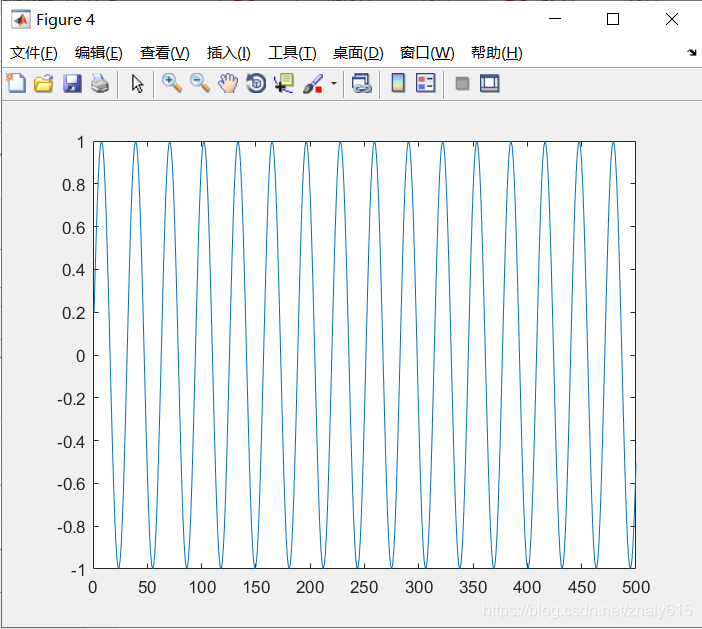
Task: Print the figure using printer icon
Action: [100, 84]
